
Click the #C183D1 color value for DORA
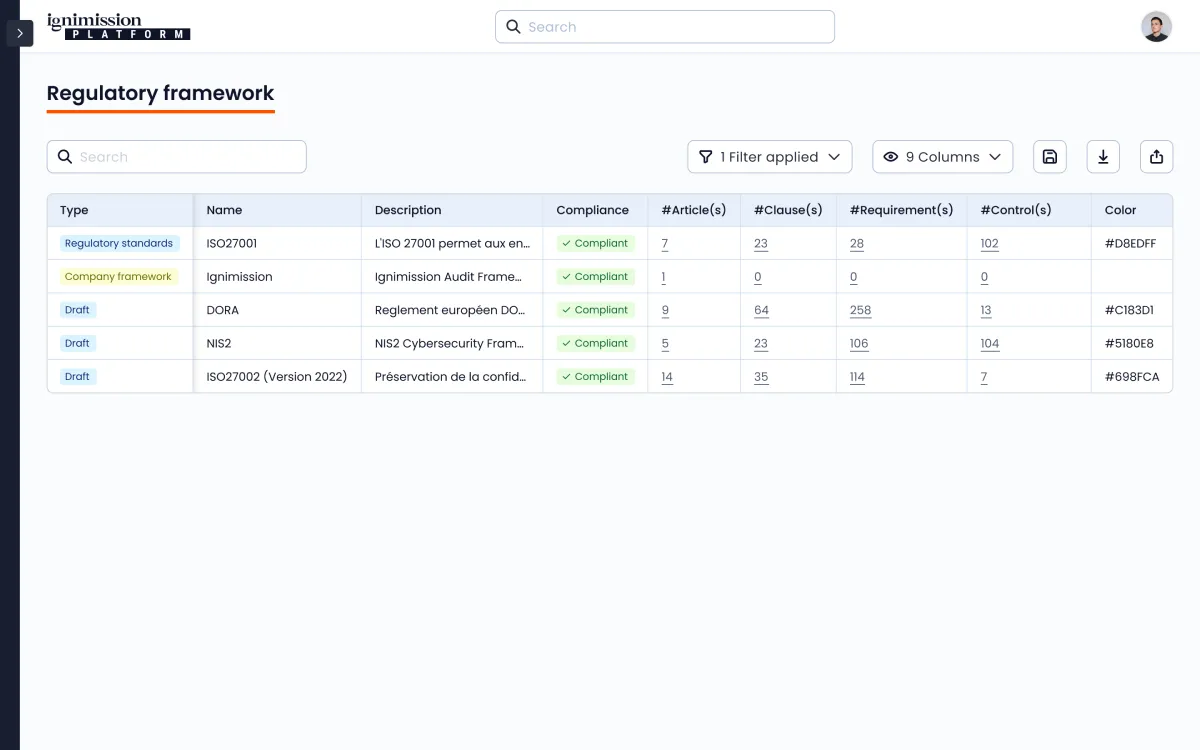1129,310
